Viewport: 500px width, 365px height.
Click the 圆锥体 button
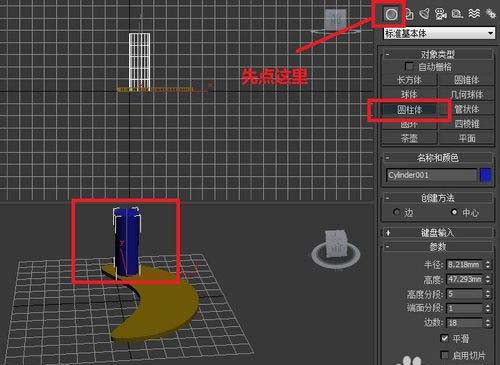coord(466,80)
